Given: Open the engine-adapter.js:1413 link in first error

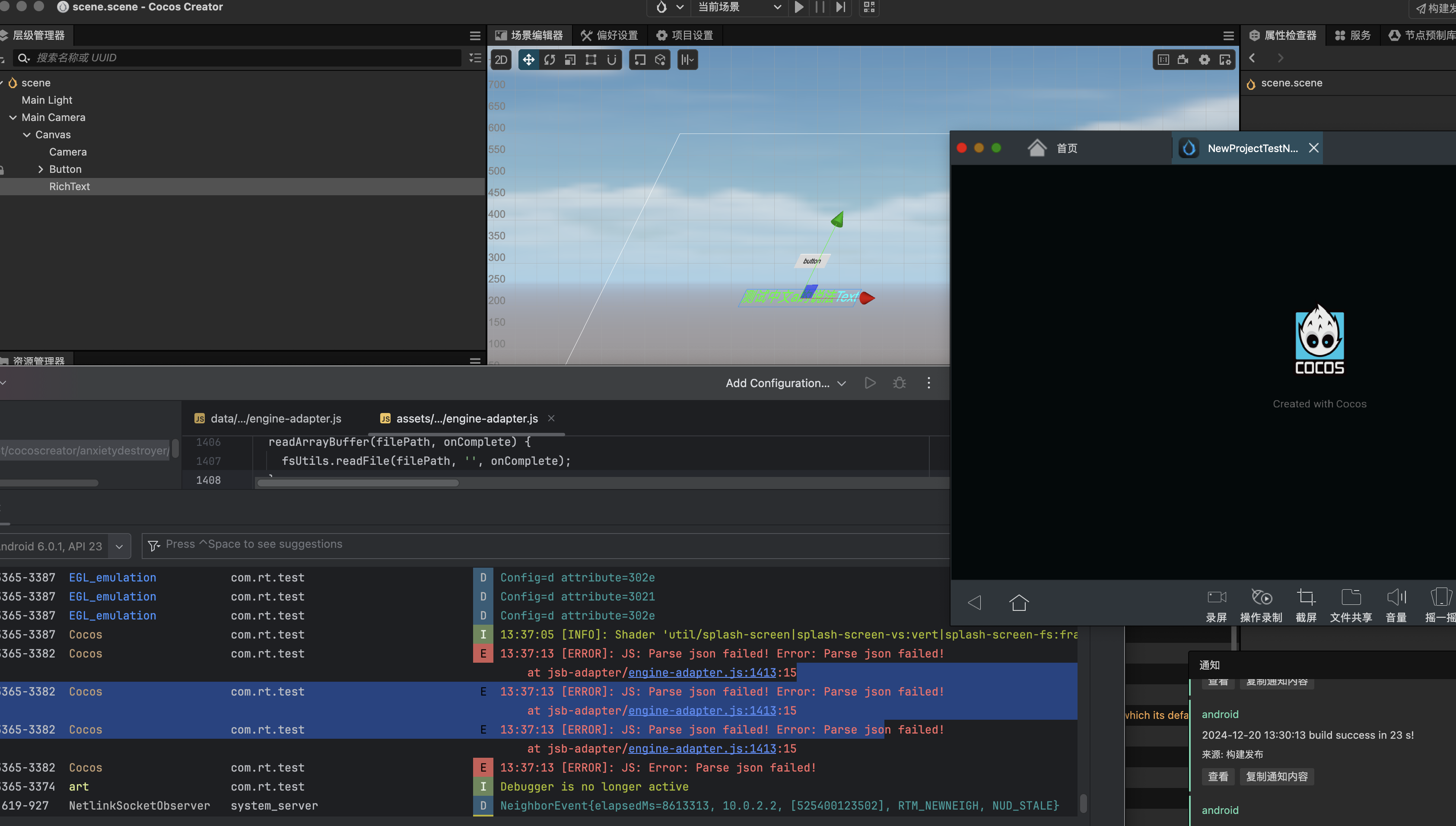Looking at the screenshot, I should click(702, 672).
